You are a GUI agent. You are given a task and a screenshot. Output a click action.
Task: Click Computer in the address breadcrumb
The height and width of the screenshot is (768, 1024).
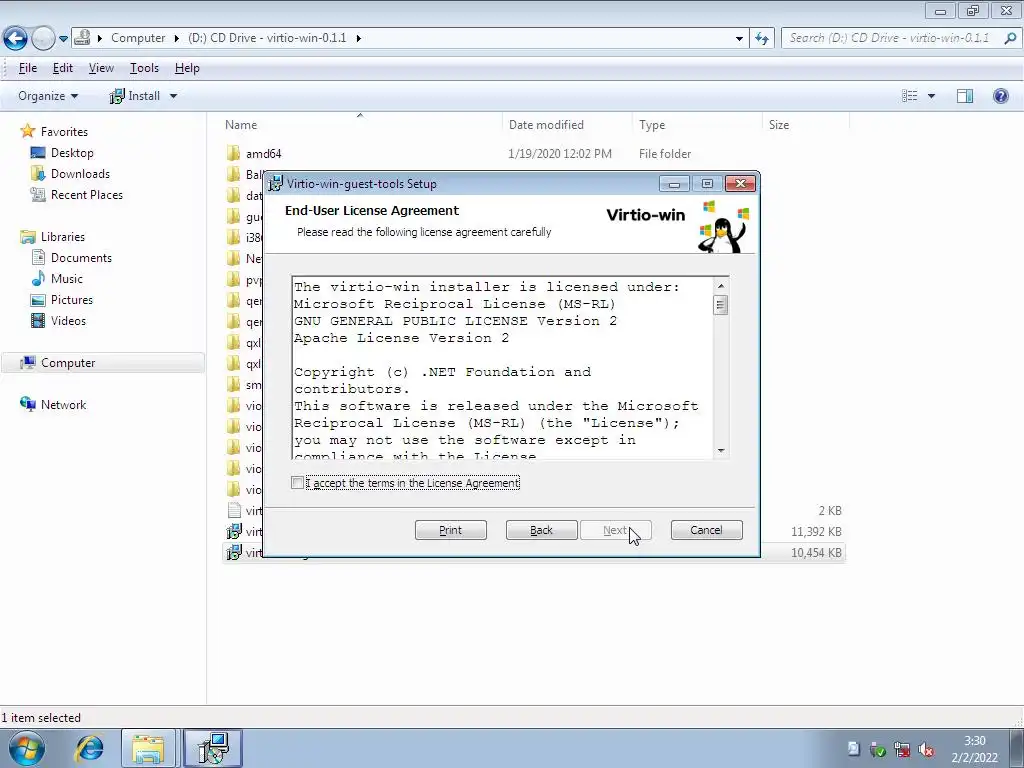coord(138,38)
